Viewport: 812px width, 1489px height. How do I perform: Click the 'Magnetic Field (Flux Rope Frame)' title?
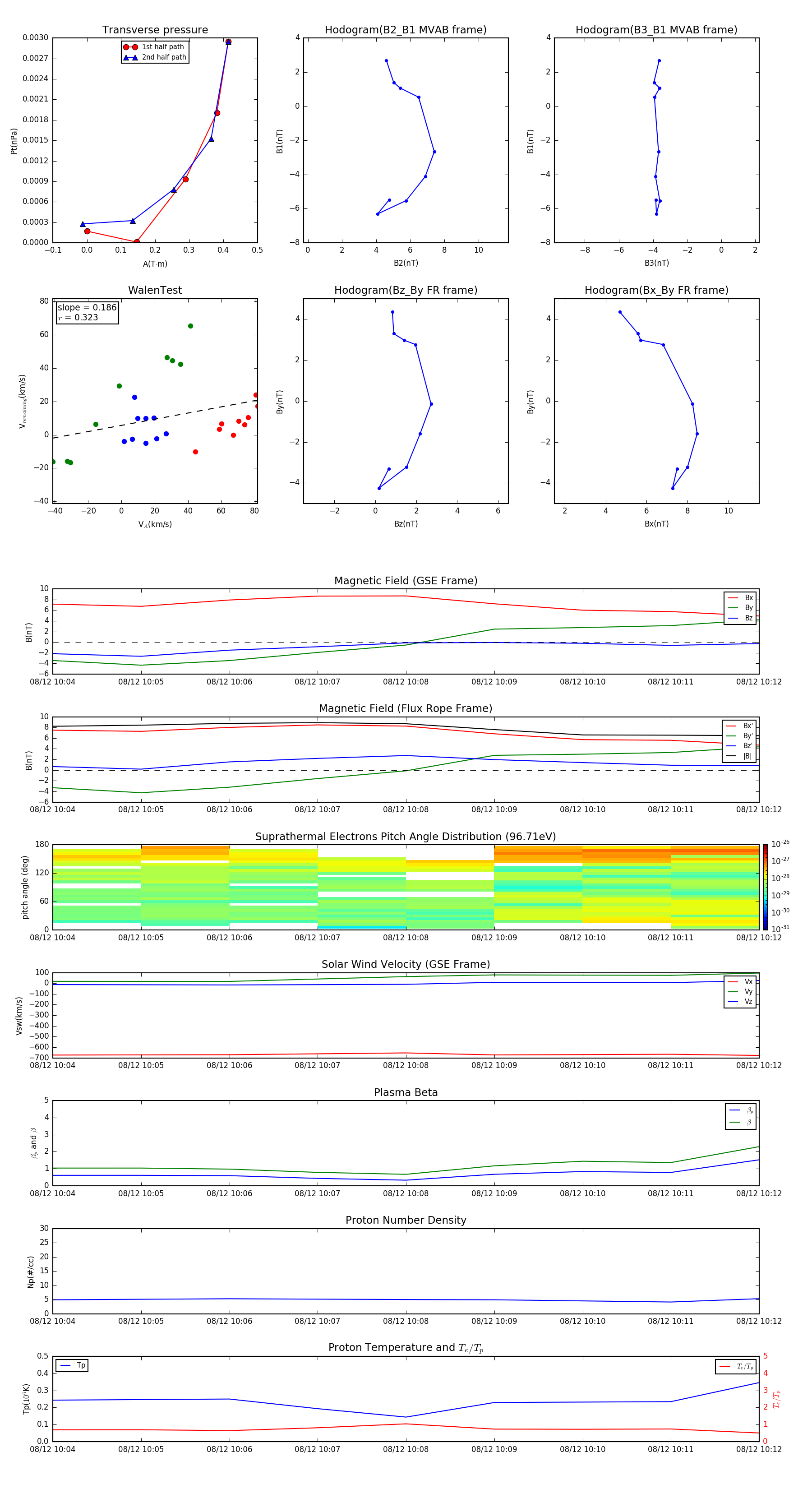click(406, 709)
